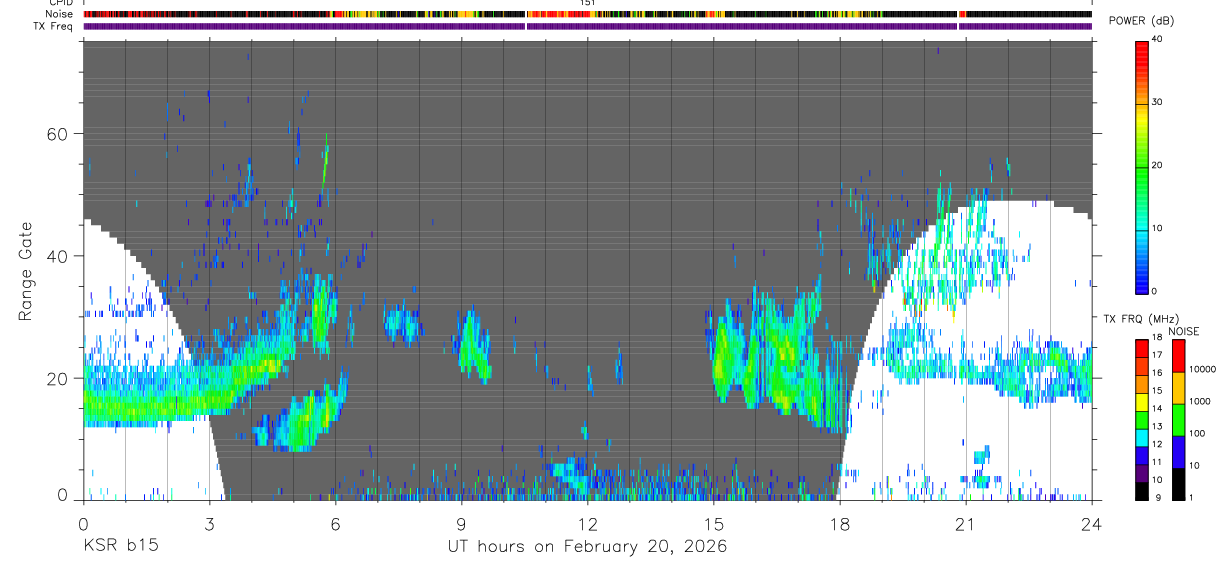
Task: Click the 9 hour tick label
Action: pyautogui.click(x=461, y=523)
